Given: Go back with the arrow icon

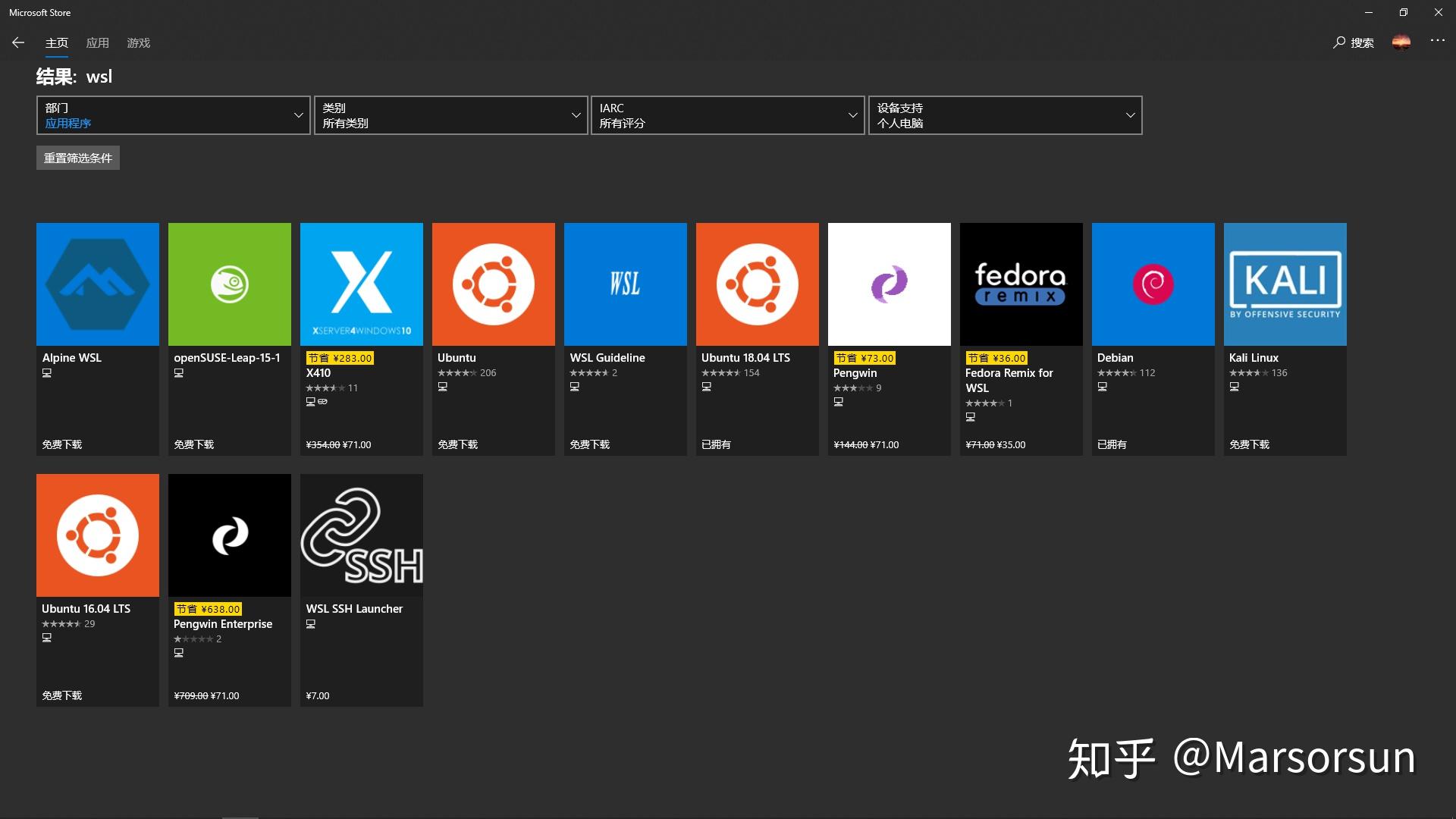Looking at the screenshot, I should tap(18, 42).
